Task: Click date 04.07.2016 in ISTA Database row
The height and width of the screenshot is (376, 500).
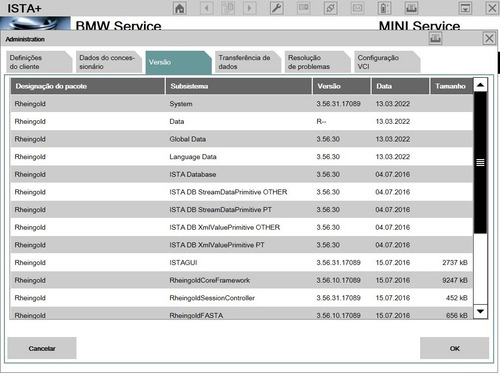Action: coord(393,174)
